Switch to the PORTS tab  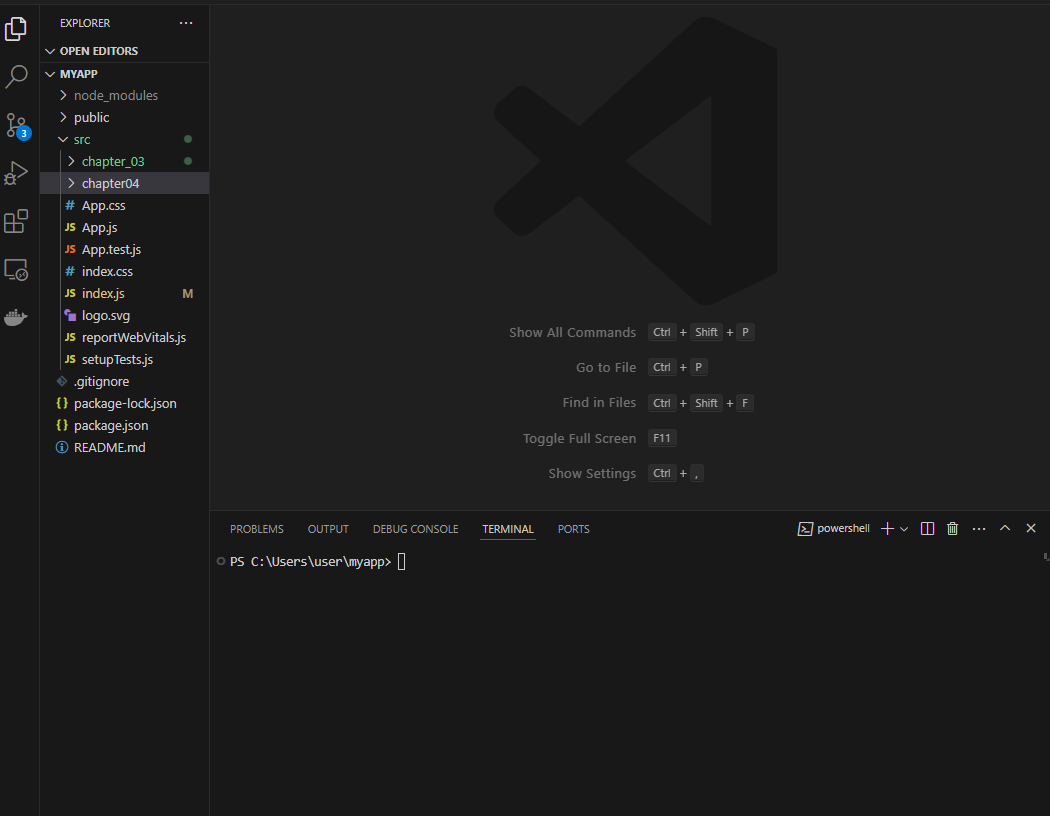[573, 529]
